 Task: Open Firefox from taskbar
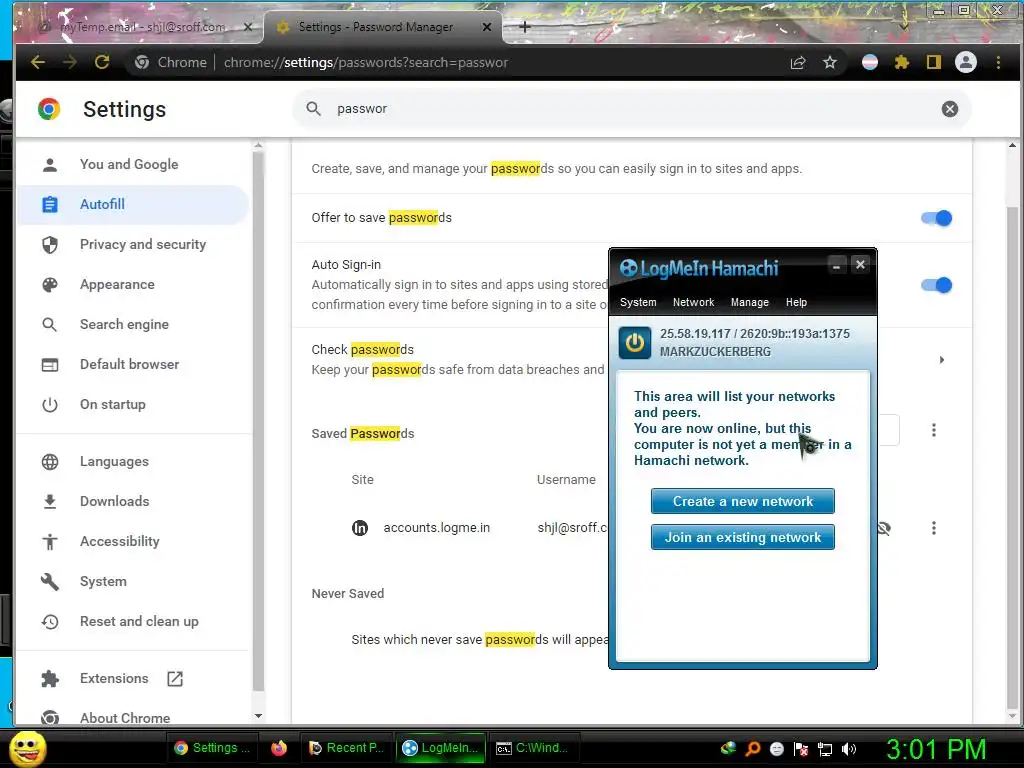coord(279,748)
